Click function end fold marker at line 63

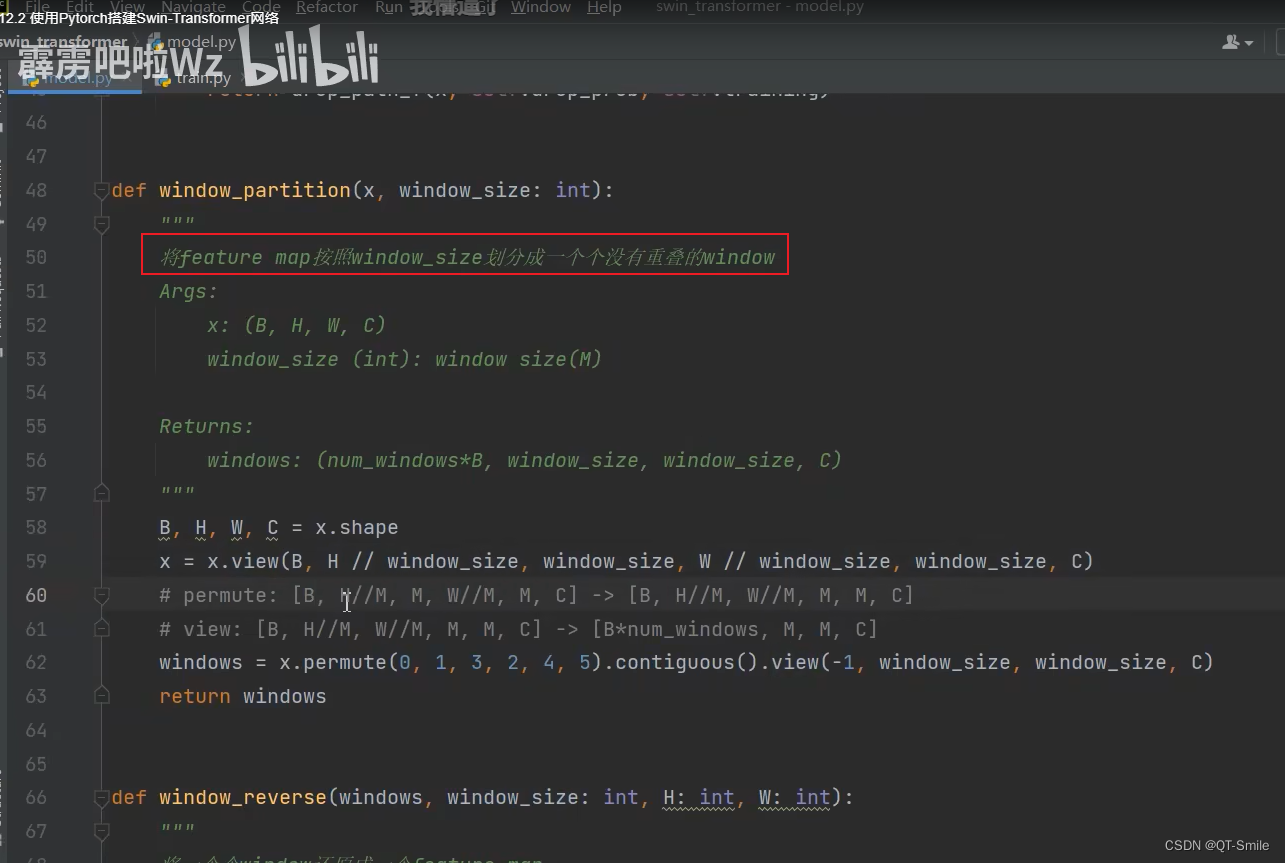pyautogui.click(x=101, y=696)
